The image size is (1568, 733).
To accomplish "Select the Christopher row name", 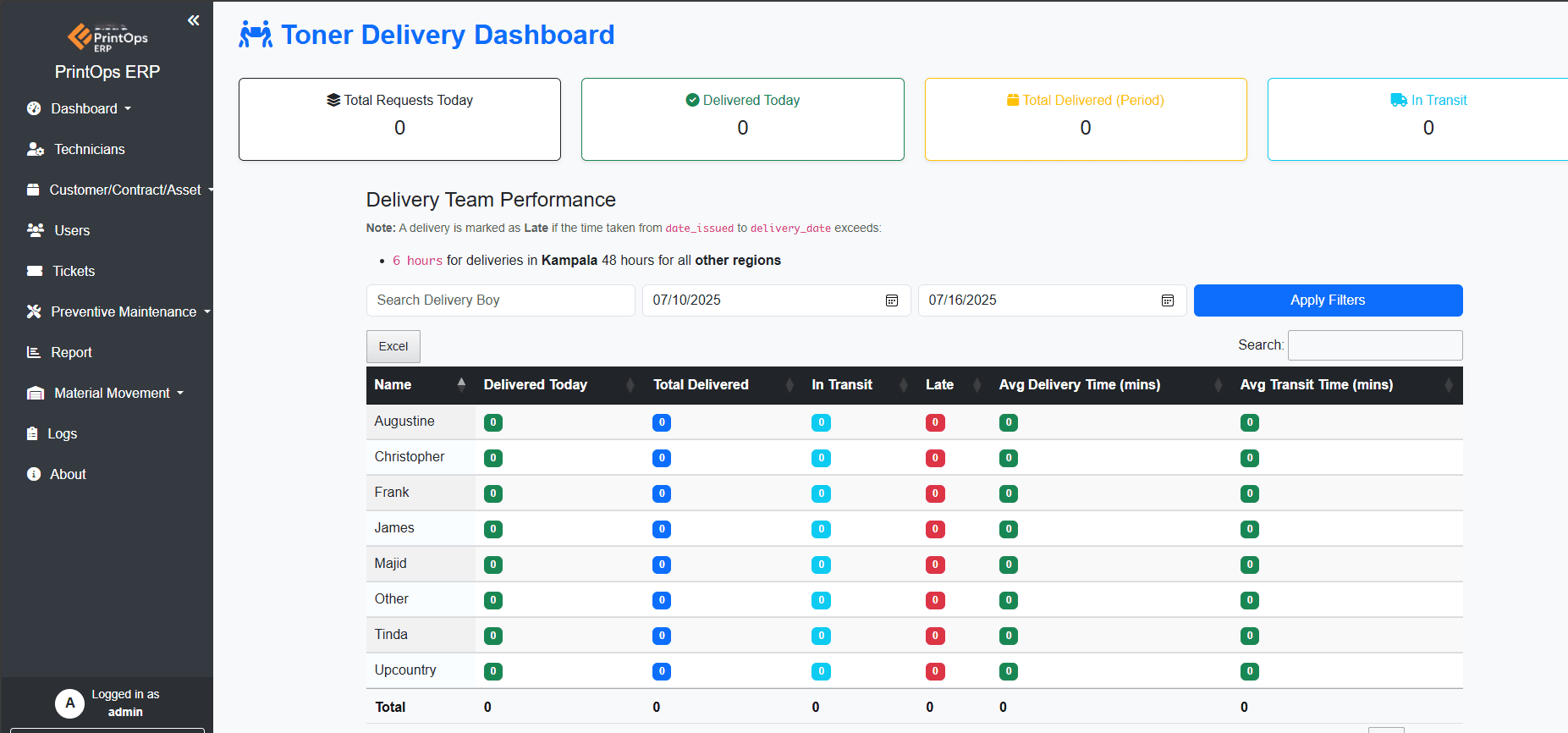I will [x=410, y=457].
